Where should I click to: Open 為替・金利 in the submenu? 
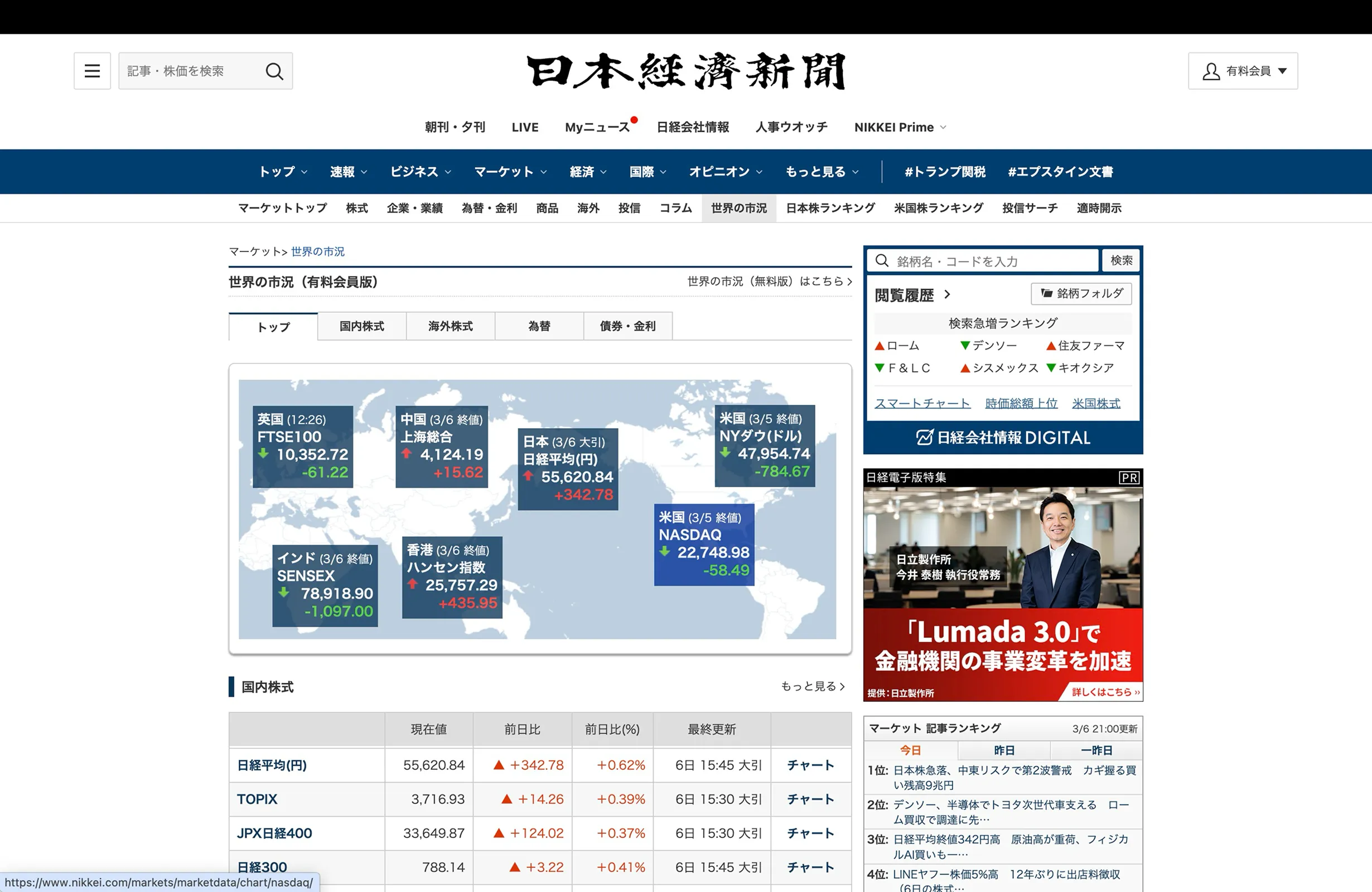pos(490,208)
